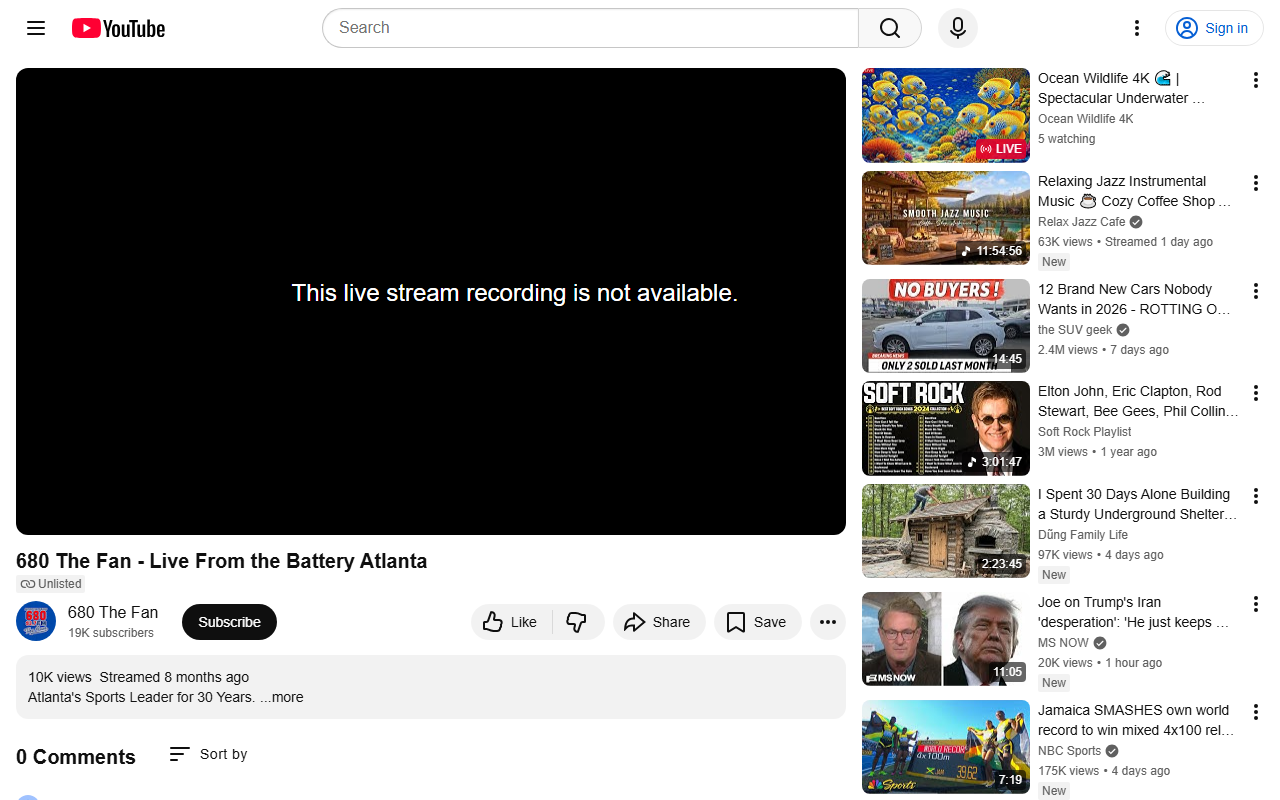
Task: Open Elton John, Eric Clapton video title
Action: (x=1138, y=401)
